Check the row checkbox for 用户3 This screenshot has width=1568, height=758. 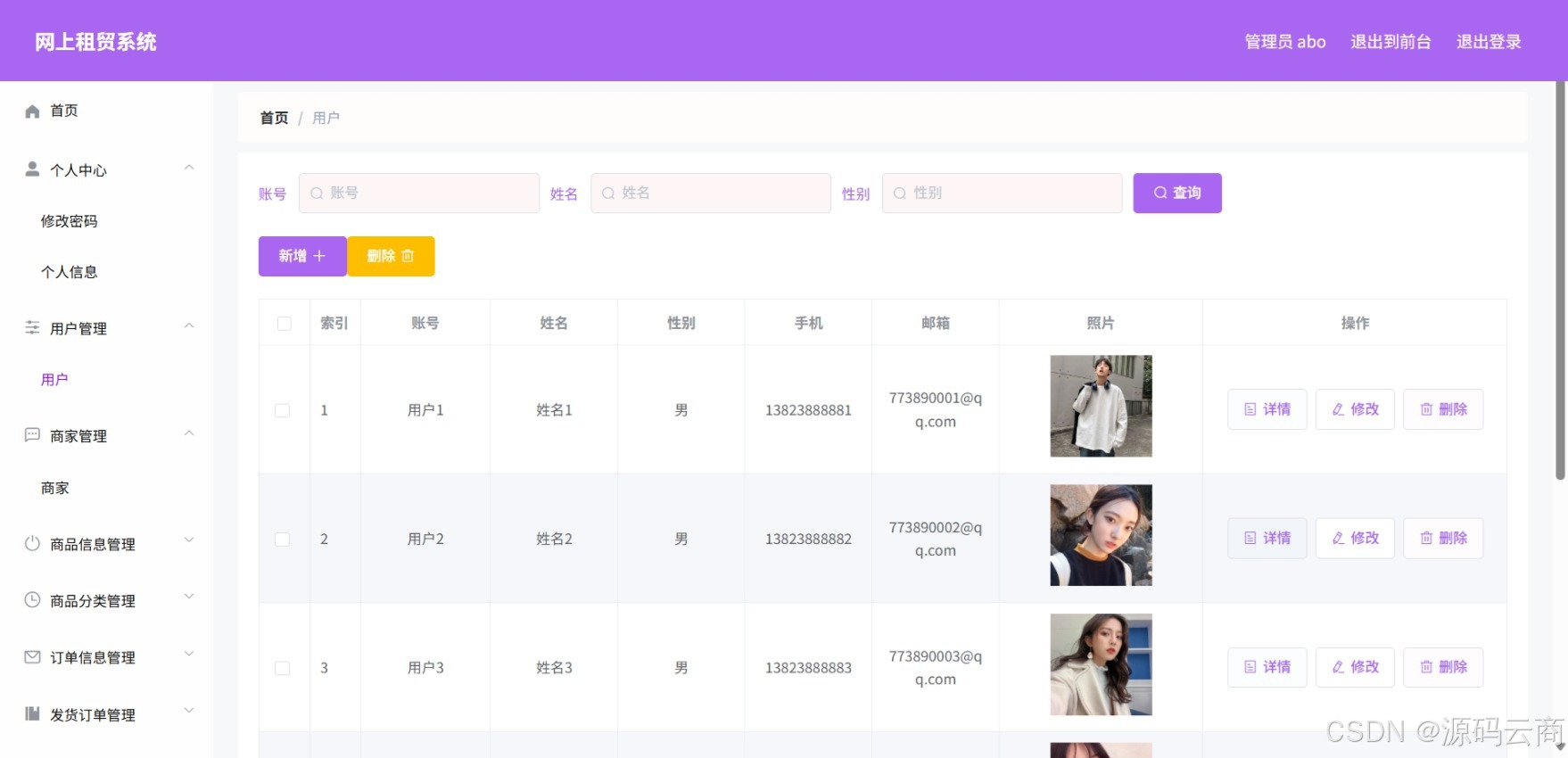click(283, 668)
